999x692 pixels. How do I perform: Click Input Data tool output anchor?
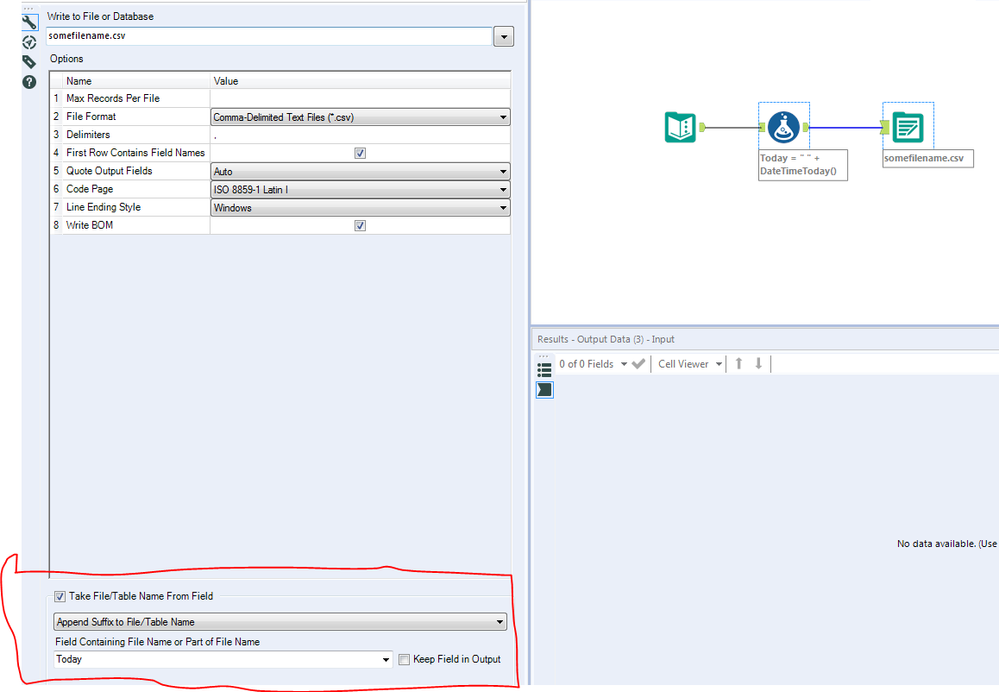(702, 127)
